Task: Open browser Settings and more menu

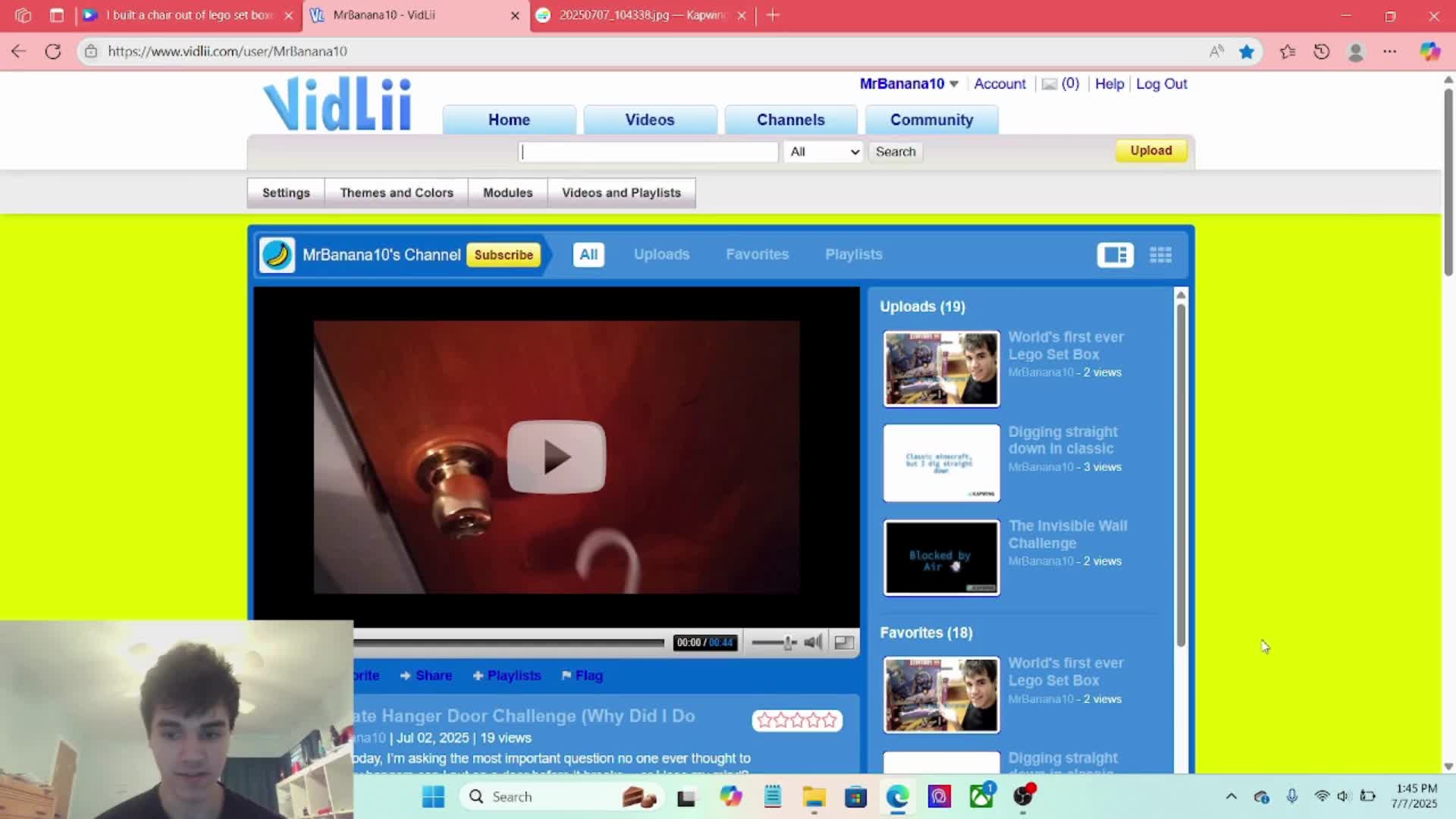Action: click(x=1390, y=52)
